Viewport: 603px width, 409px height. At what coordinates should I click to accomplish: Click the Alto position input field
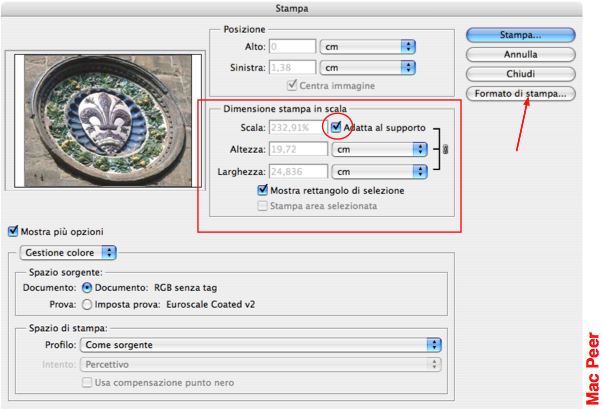pyautogui.click(x=292, y=47)
